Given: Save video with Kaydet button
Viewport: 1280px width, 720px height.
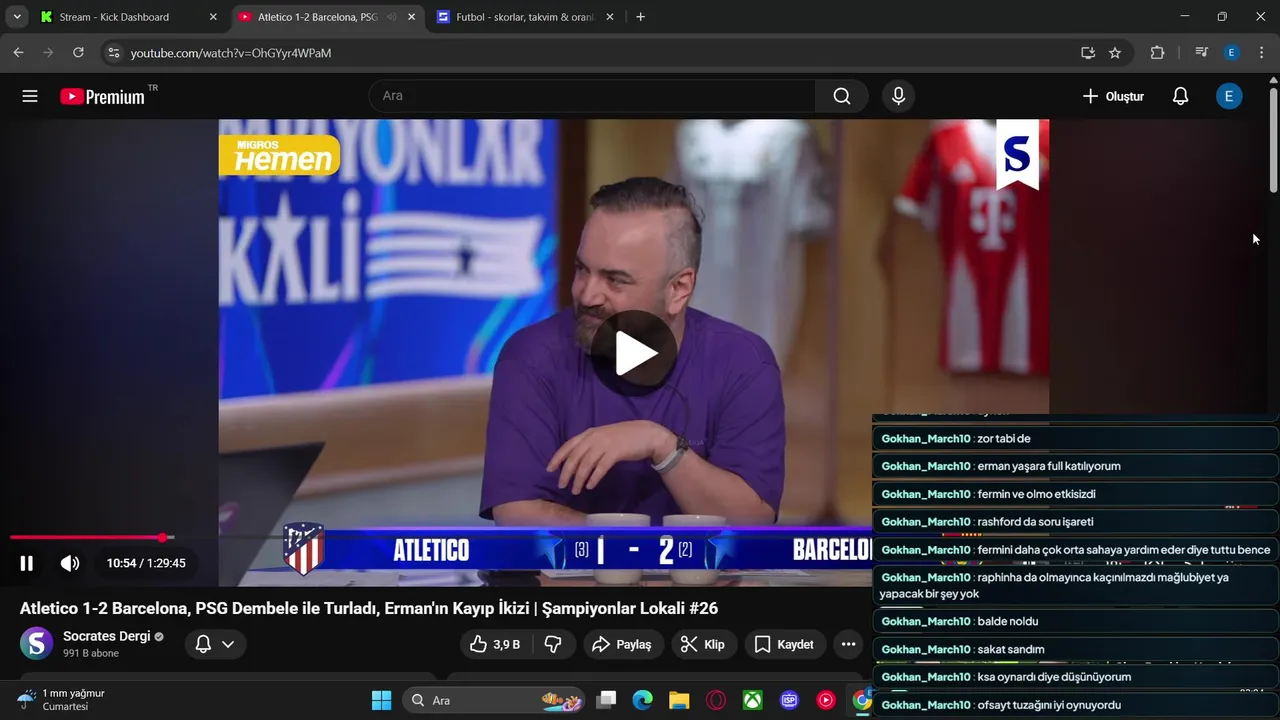Looking at the screenshot, I should pos(785,645).
